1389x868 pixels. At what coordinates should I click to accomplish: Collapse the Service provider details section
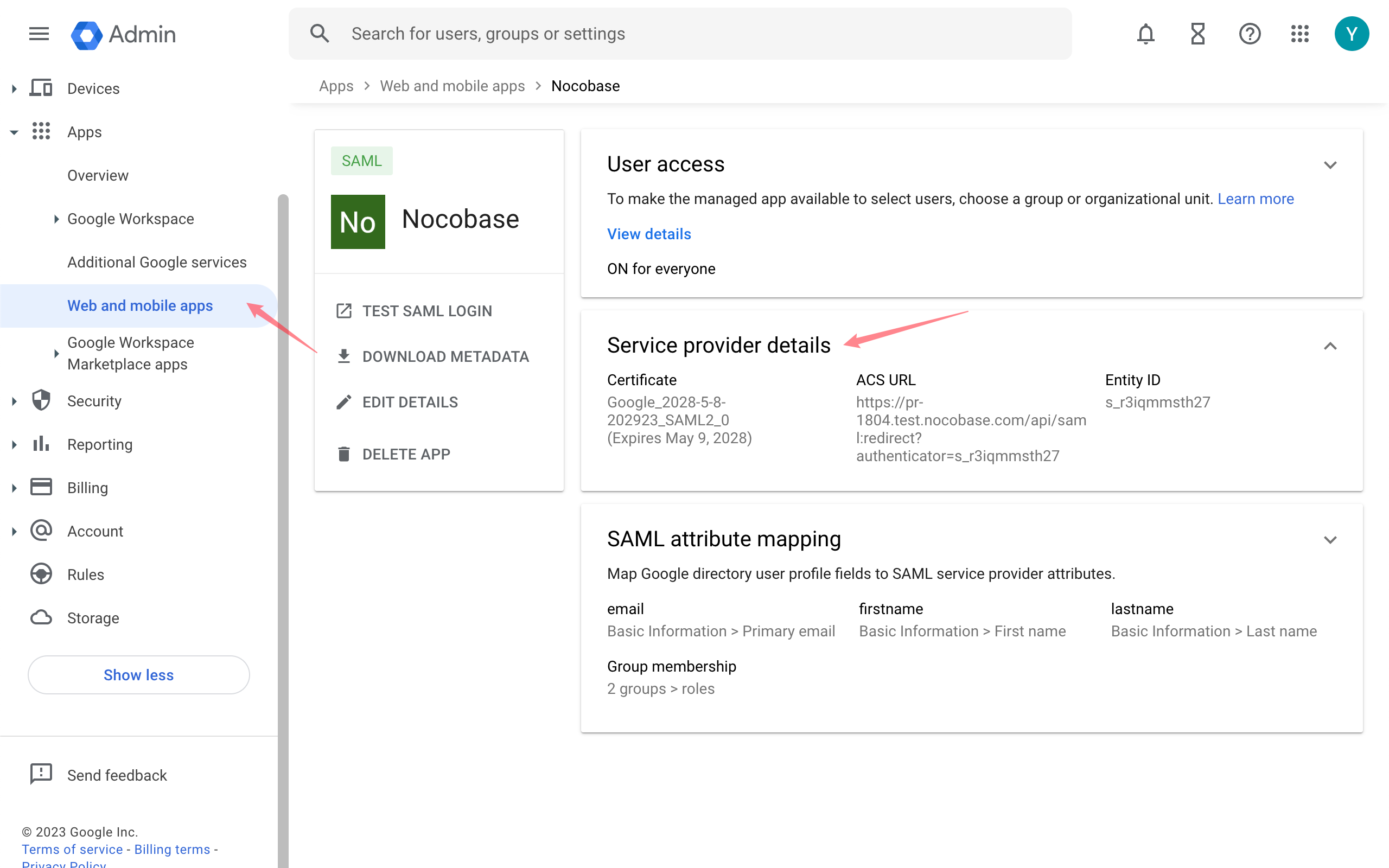point(1330,346)
